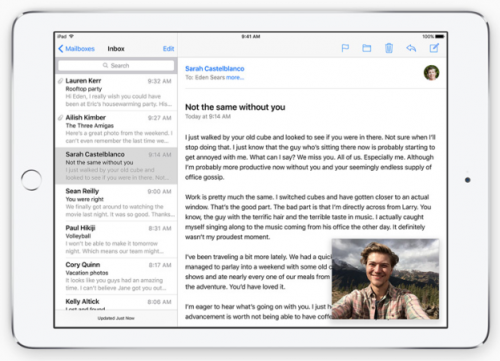
Task: Move message using the folder icon
Action: [367, 48]
